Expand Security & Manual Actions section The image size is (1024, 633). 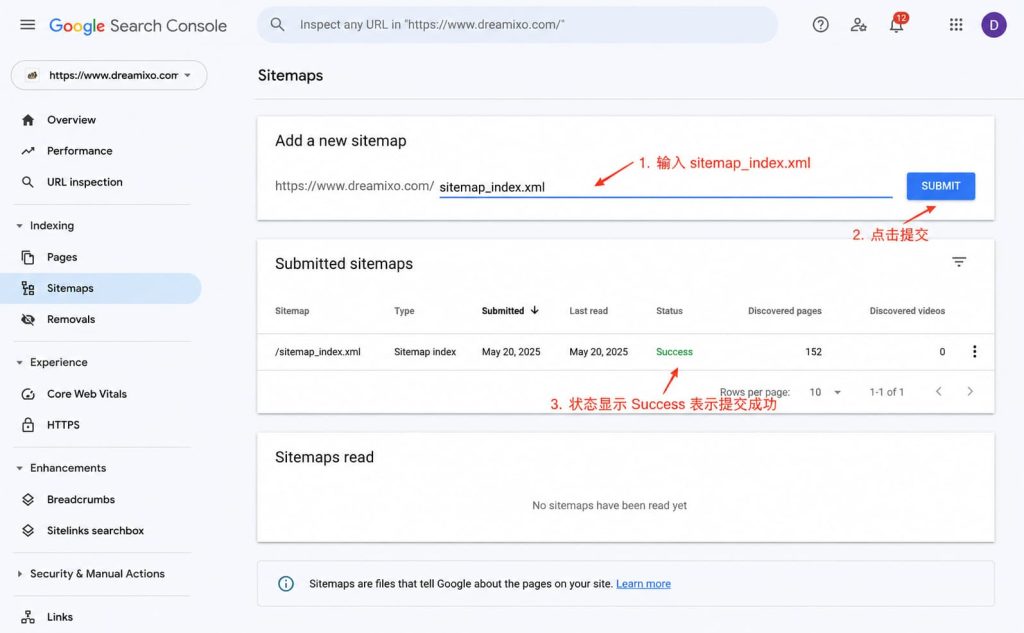[20, 574]
